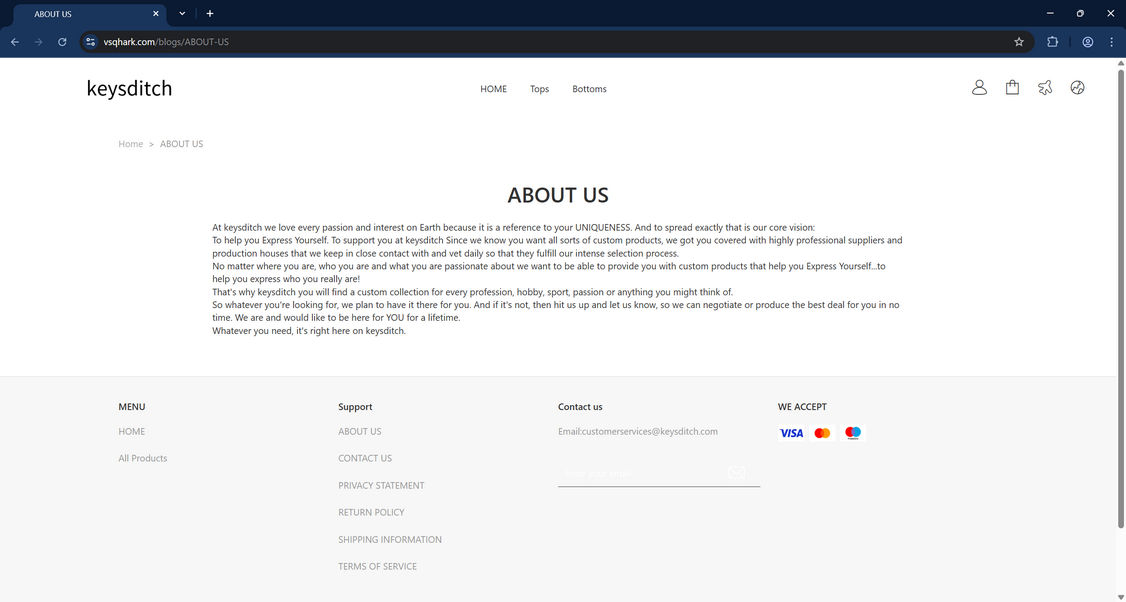Click the Maestro payment logo
The height and width of the screenshot is (602, 1126).
[x=852, y=433]
